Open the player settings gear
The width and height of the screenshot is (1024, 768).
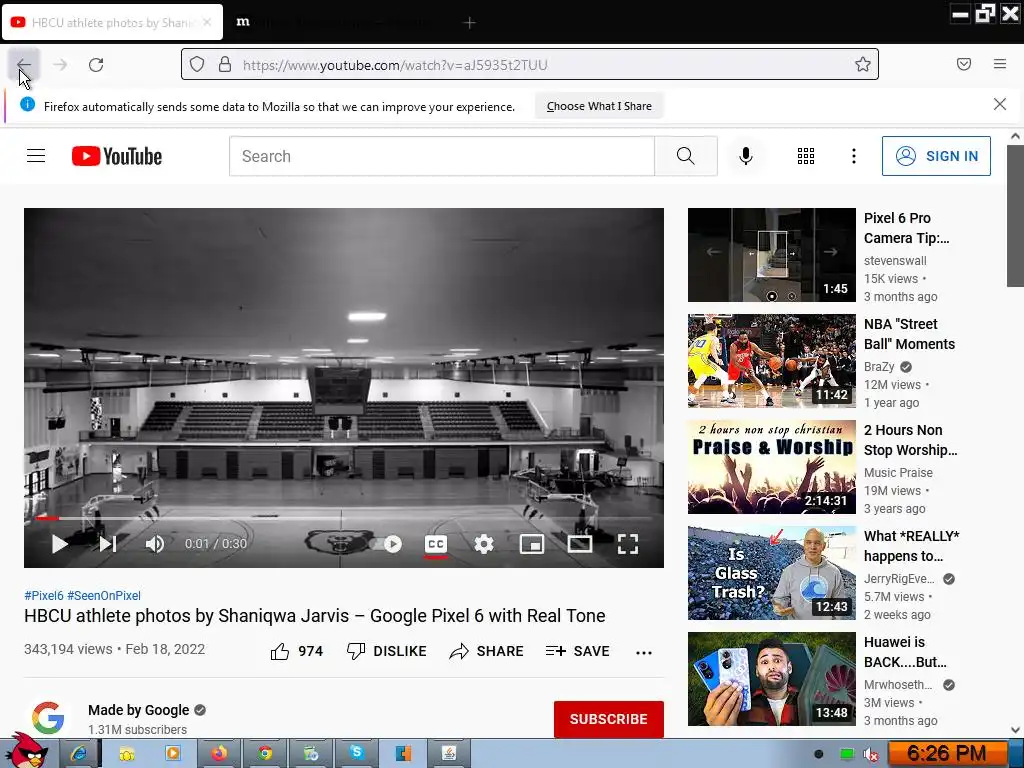tap(484, 544)
